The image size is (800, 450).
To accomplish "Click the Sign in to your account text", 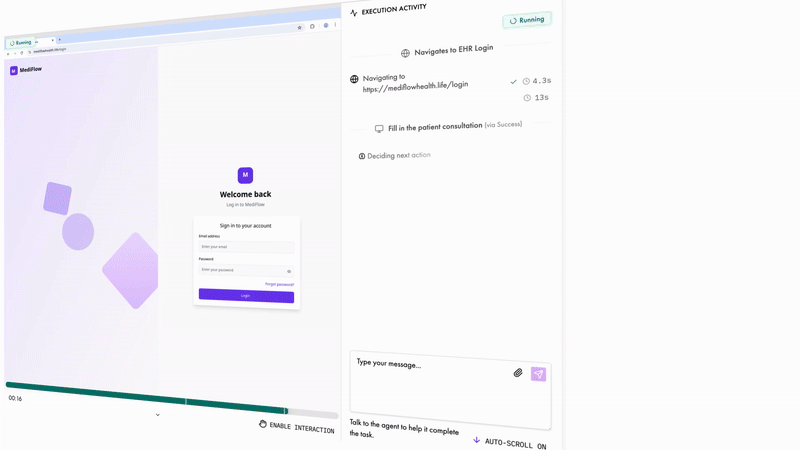I will click(x=245, y=226).
